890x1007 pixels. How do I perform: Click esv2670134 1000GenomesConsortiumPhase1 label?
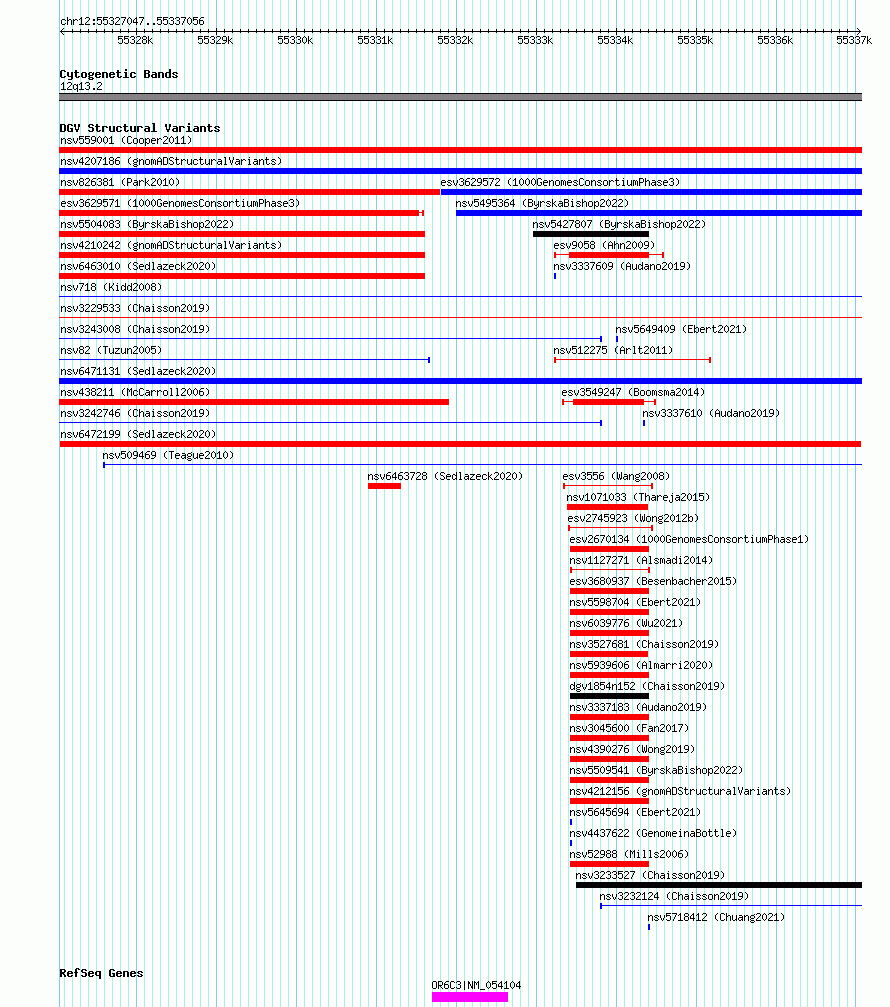pos(689,539)
